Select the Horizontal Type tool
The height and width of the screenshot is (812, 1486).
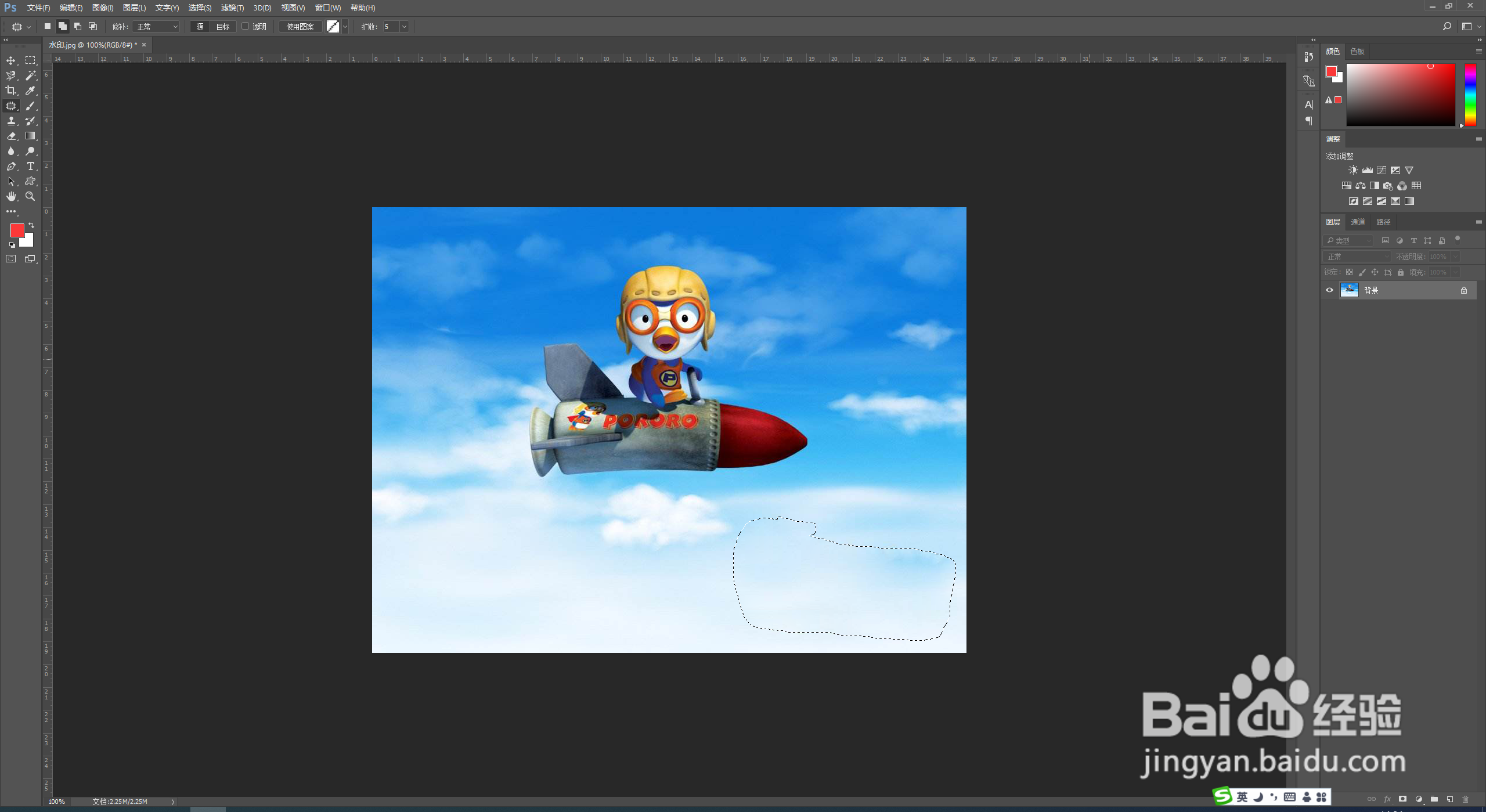tap(31, 166)
